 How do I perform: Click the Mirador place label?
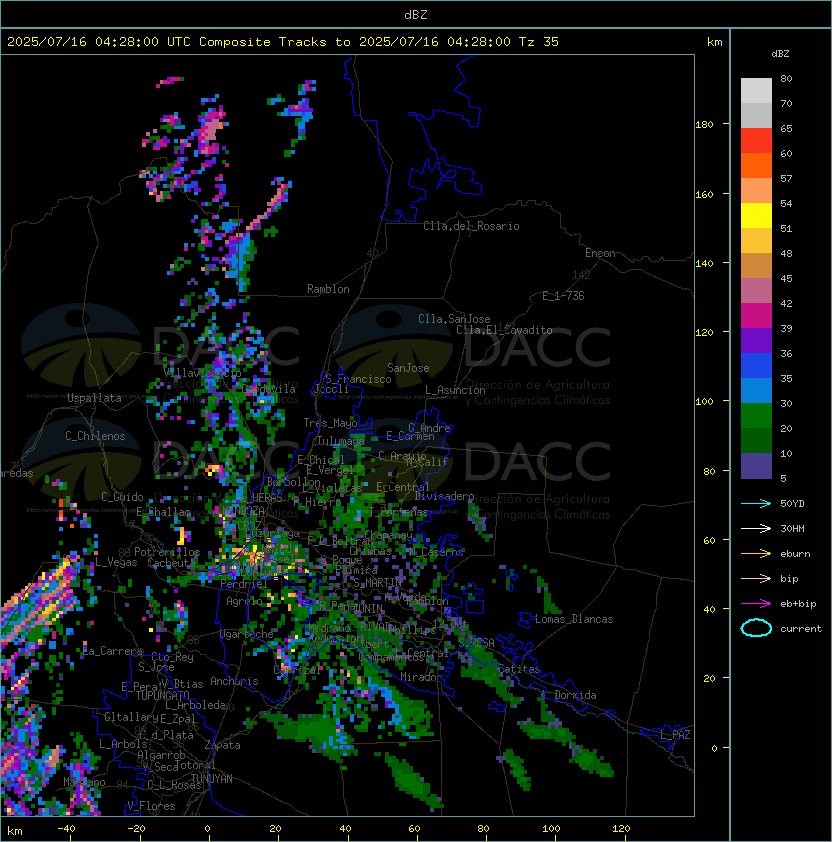point(421,677)
